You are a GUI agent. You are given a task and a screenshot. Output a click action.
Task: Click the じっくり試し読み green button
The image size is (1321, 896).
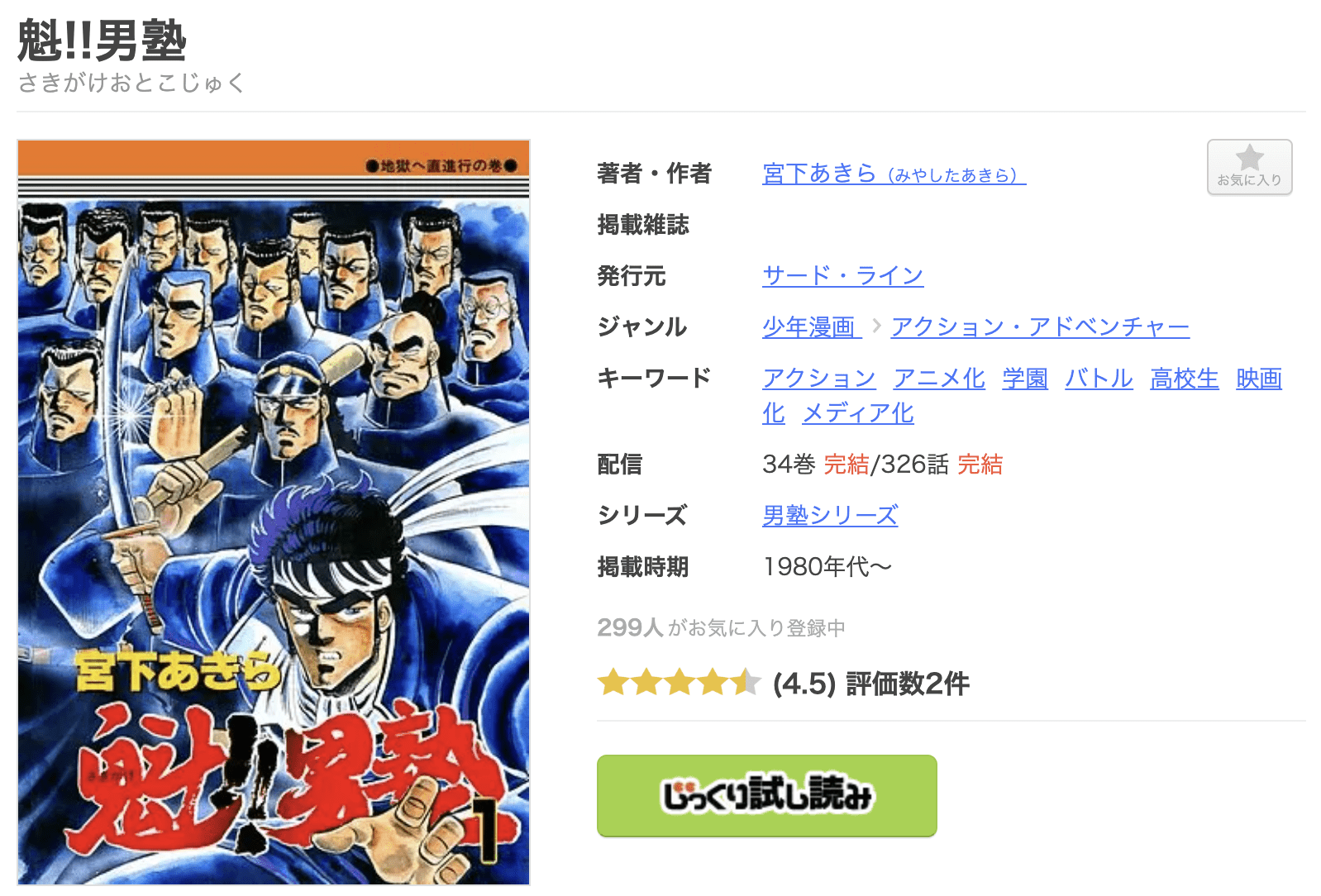766,795
